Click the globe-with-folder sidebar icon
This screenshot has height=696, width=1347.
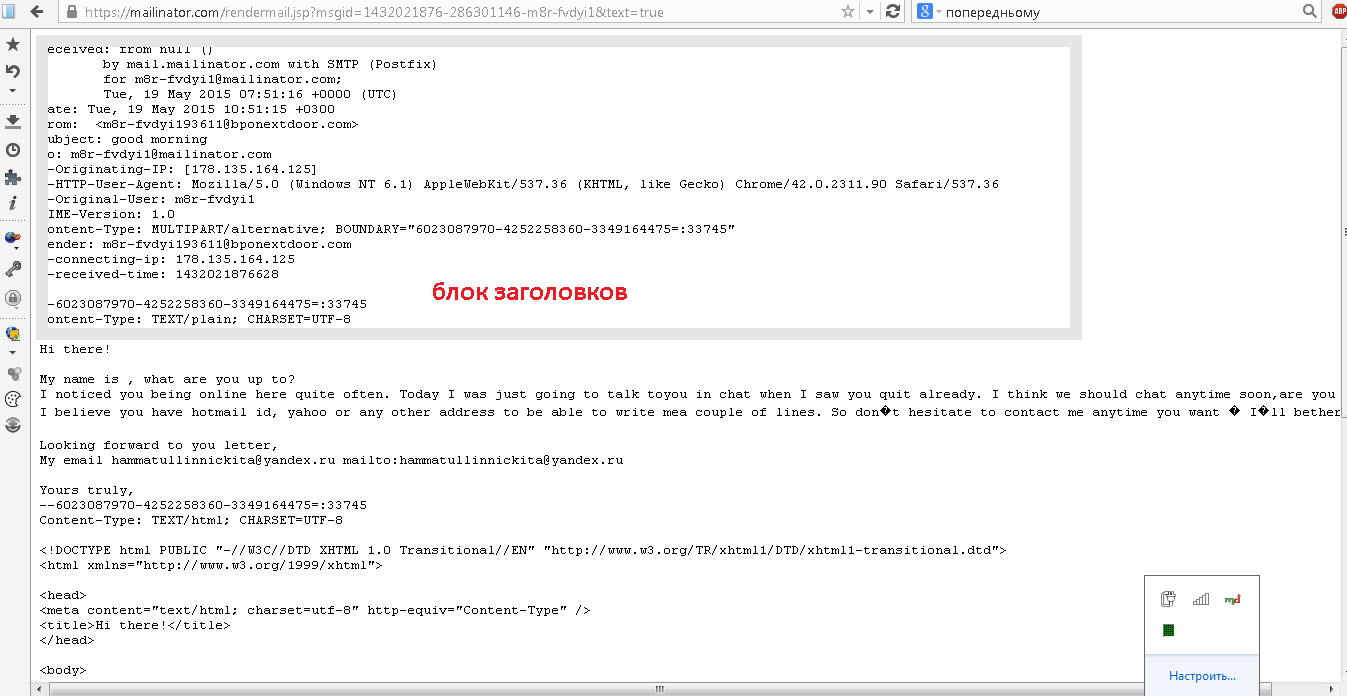tap(13, 334)
